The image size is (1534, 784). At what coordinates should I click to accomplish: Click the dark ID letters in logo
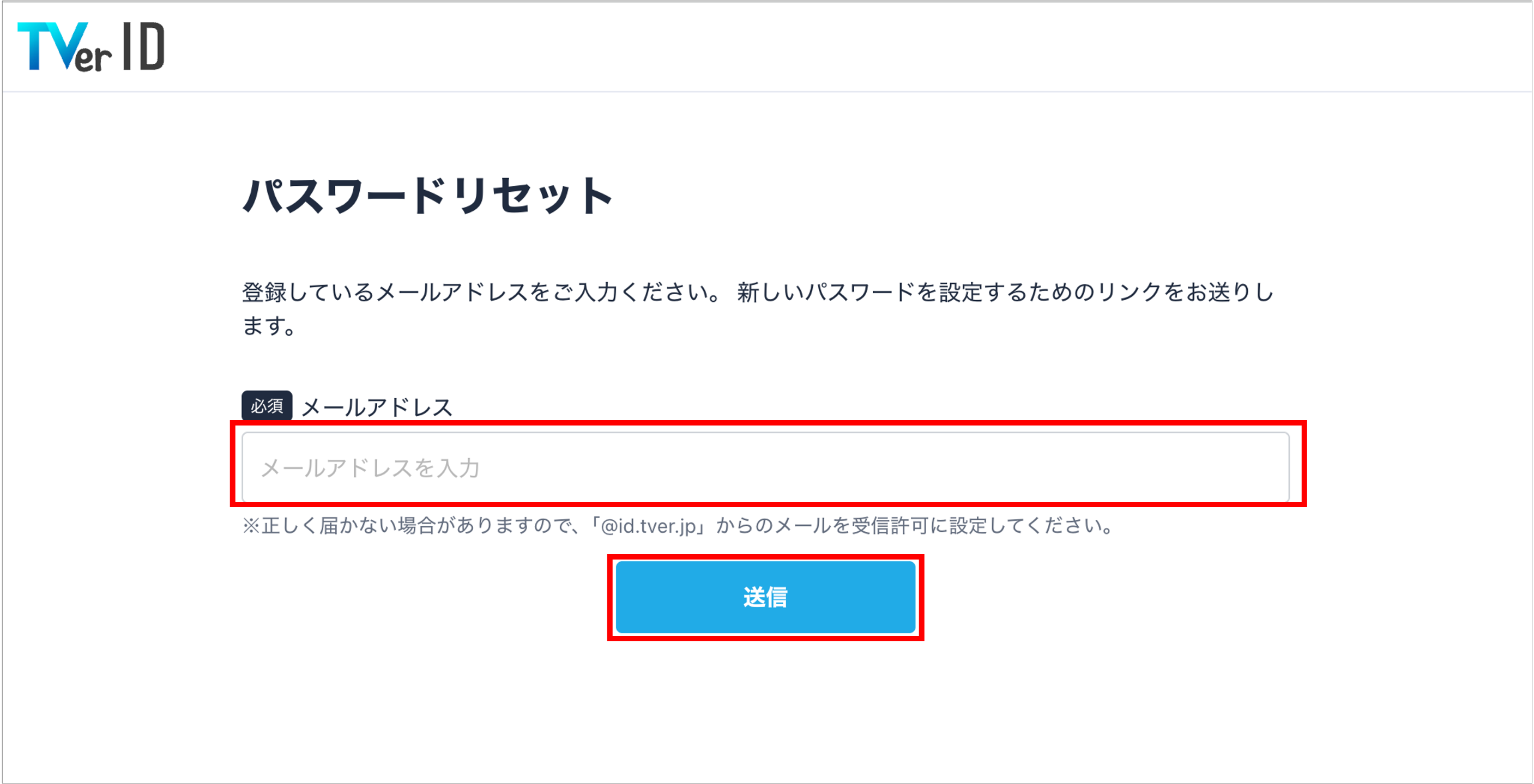[x=143, y=46]
